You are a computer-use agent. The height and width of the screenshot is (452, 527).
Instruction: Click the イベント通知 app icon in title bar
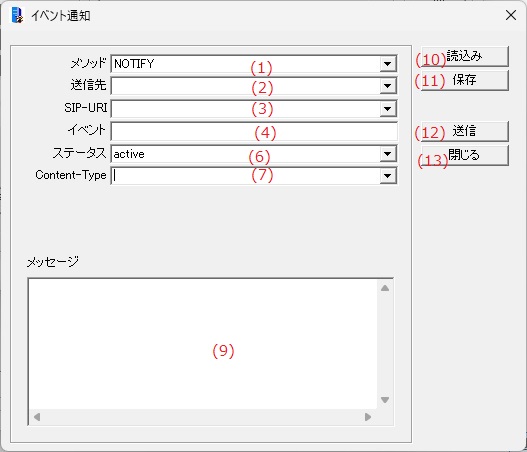pyautogui.click(x=17, y=15)
